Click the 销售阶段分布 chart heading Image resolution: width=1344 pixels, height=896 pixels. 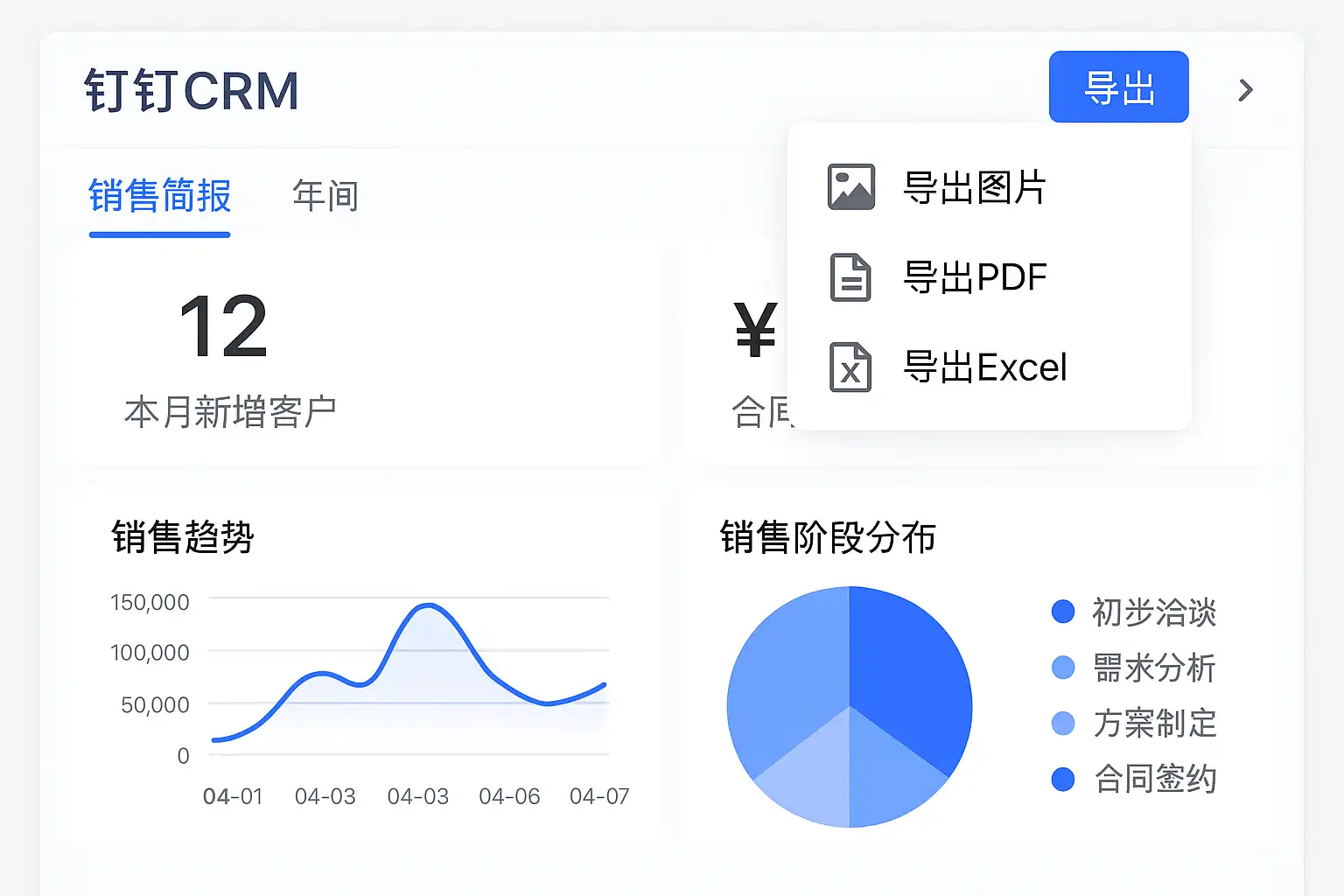[828, 537]
